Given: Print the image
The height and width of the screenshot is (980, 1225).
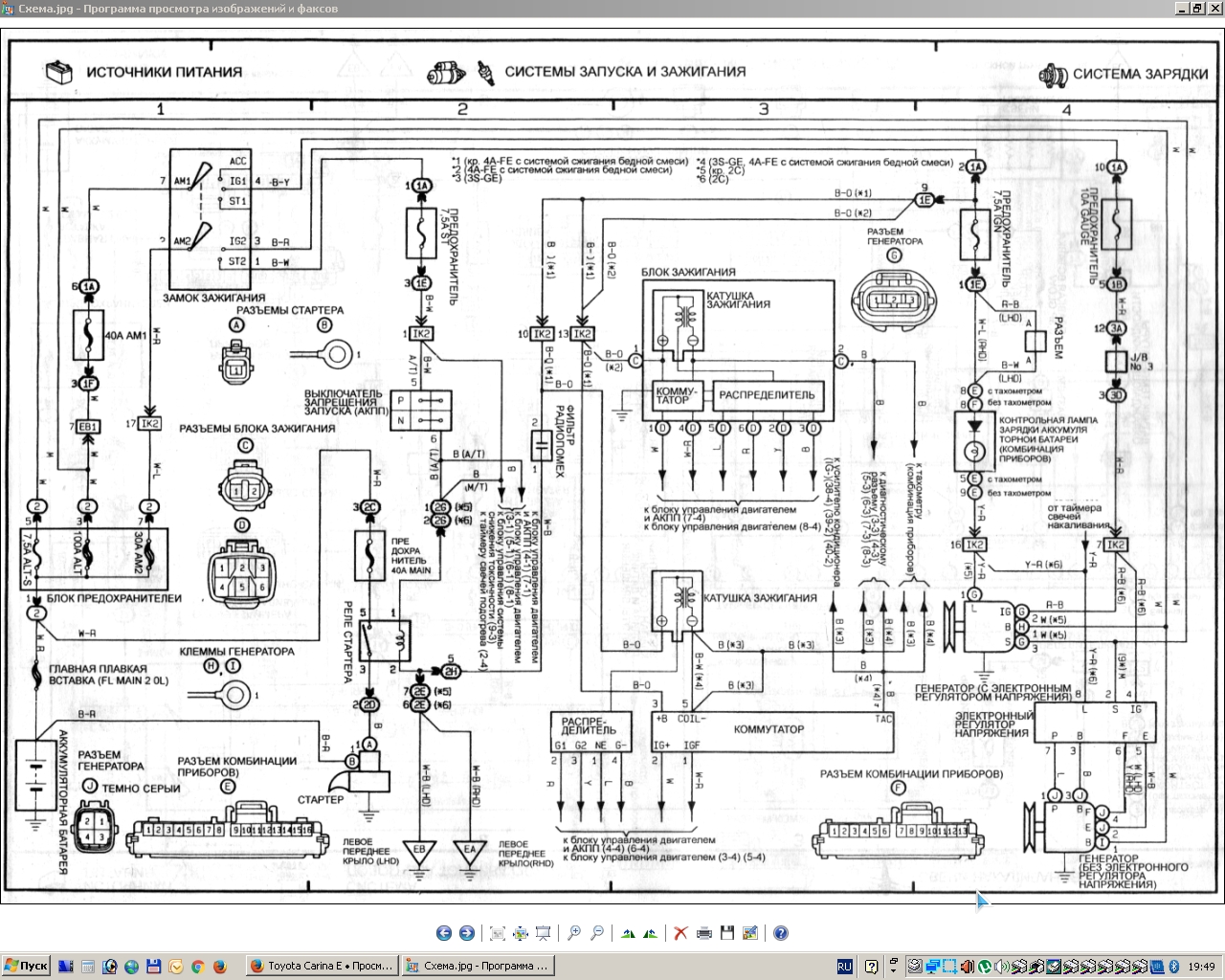Looking at the screenshot, I should [704, 933].
